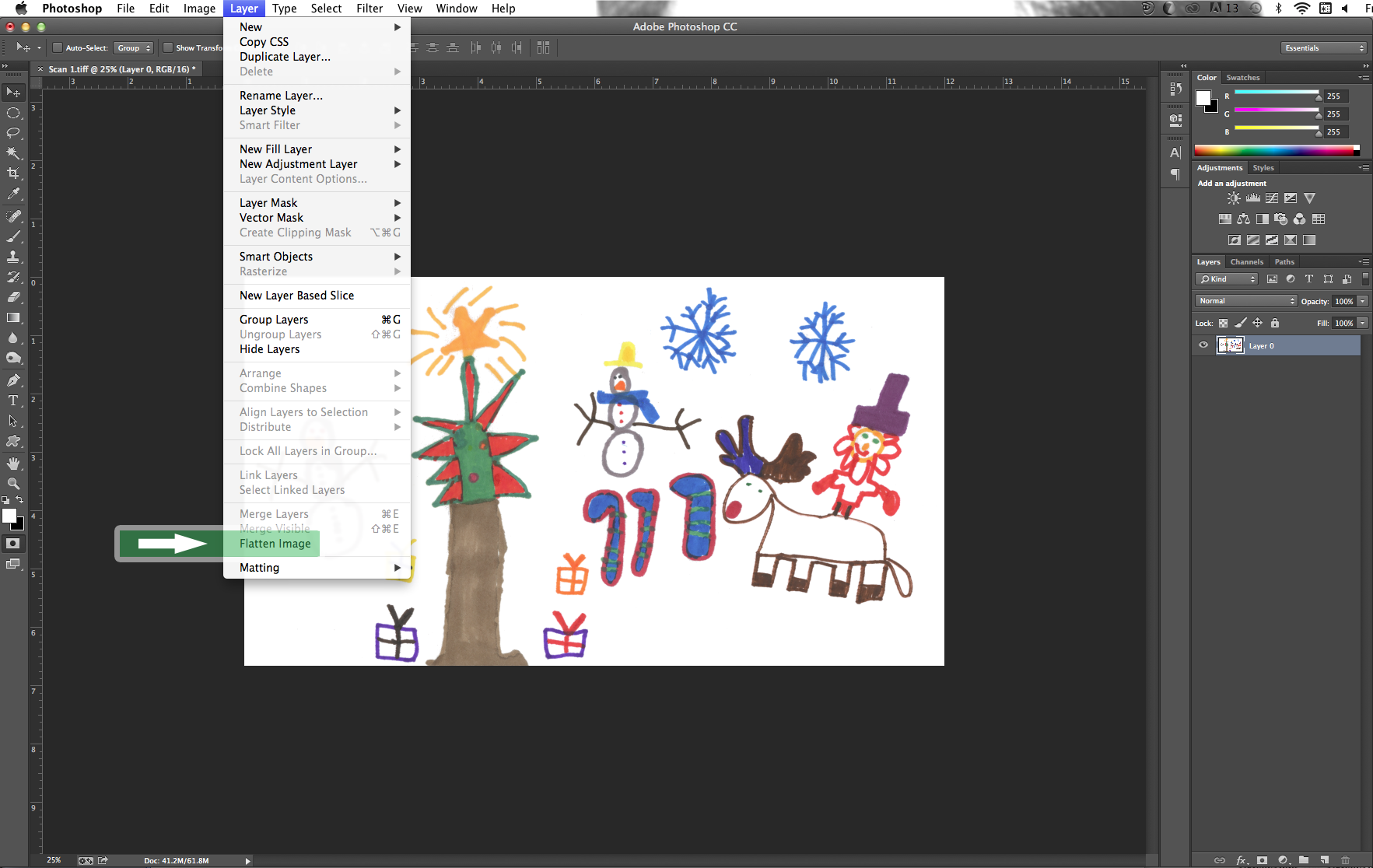This screenshot has height=868, width=1373.
Task: Expand the New Adjustment Layer submenu
Action: coord(317,164)
